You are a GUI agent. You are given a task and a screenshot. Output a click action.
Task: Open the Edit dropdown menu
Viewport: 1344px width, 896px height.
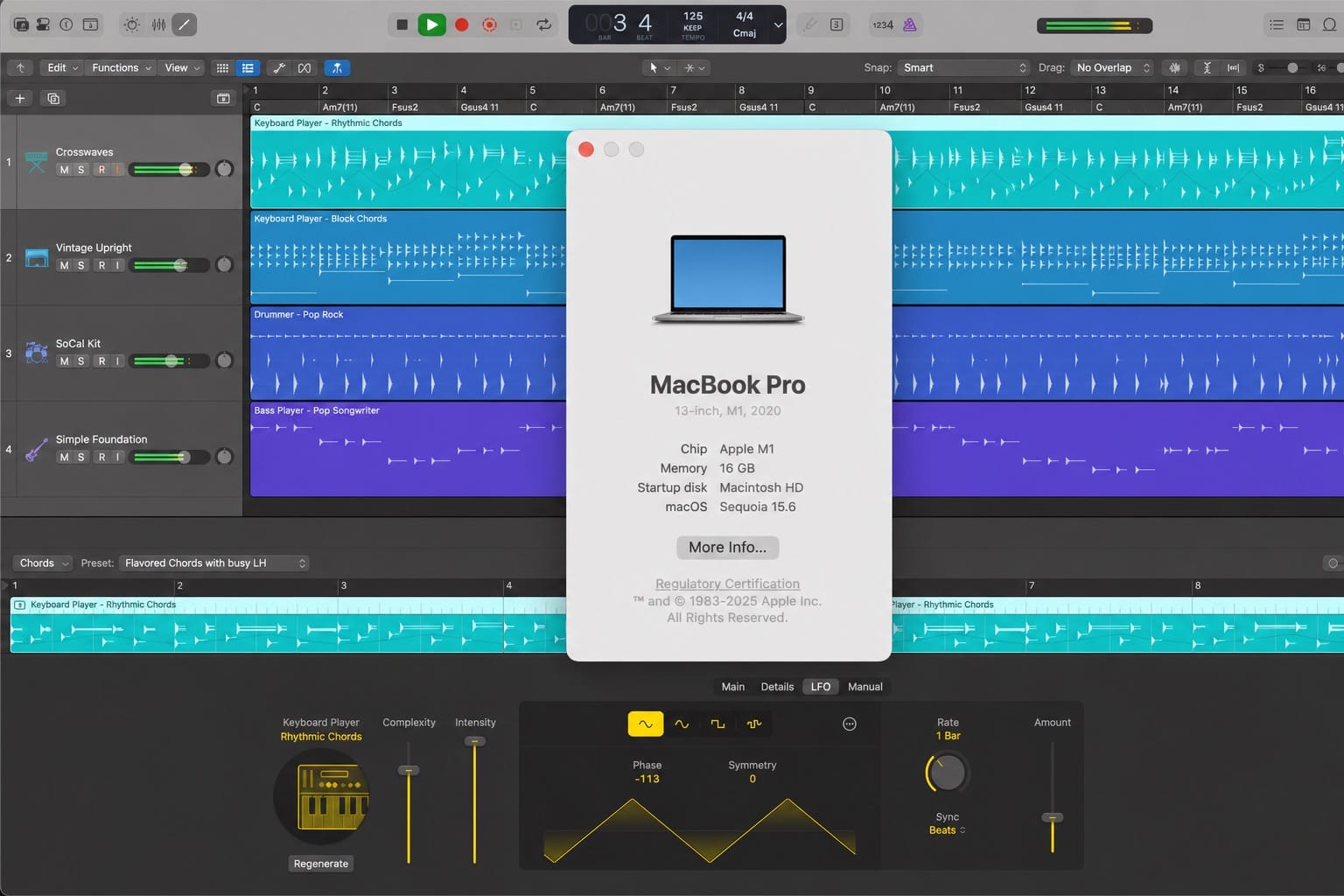(61, 67)
